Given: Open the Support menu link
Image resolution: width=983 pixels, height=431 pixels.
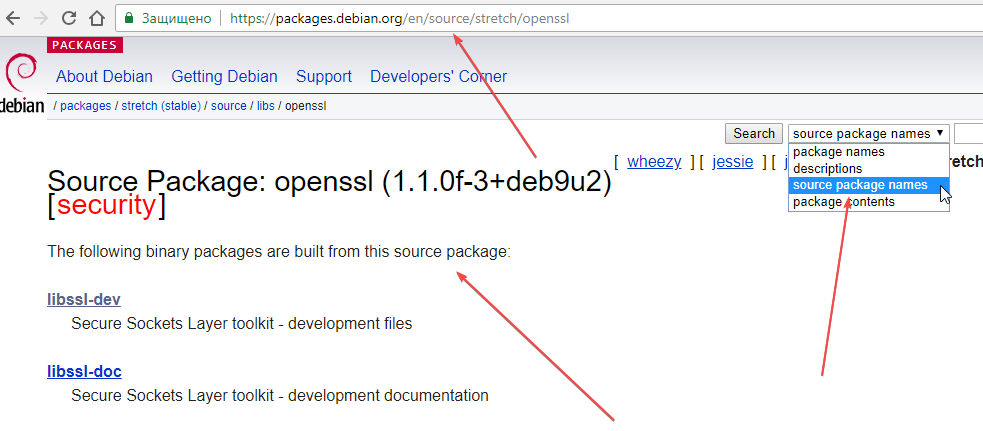Looking at the screenshot, I should tap(324, 77).
